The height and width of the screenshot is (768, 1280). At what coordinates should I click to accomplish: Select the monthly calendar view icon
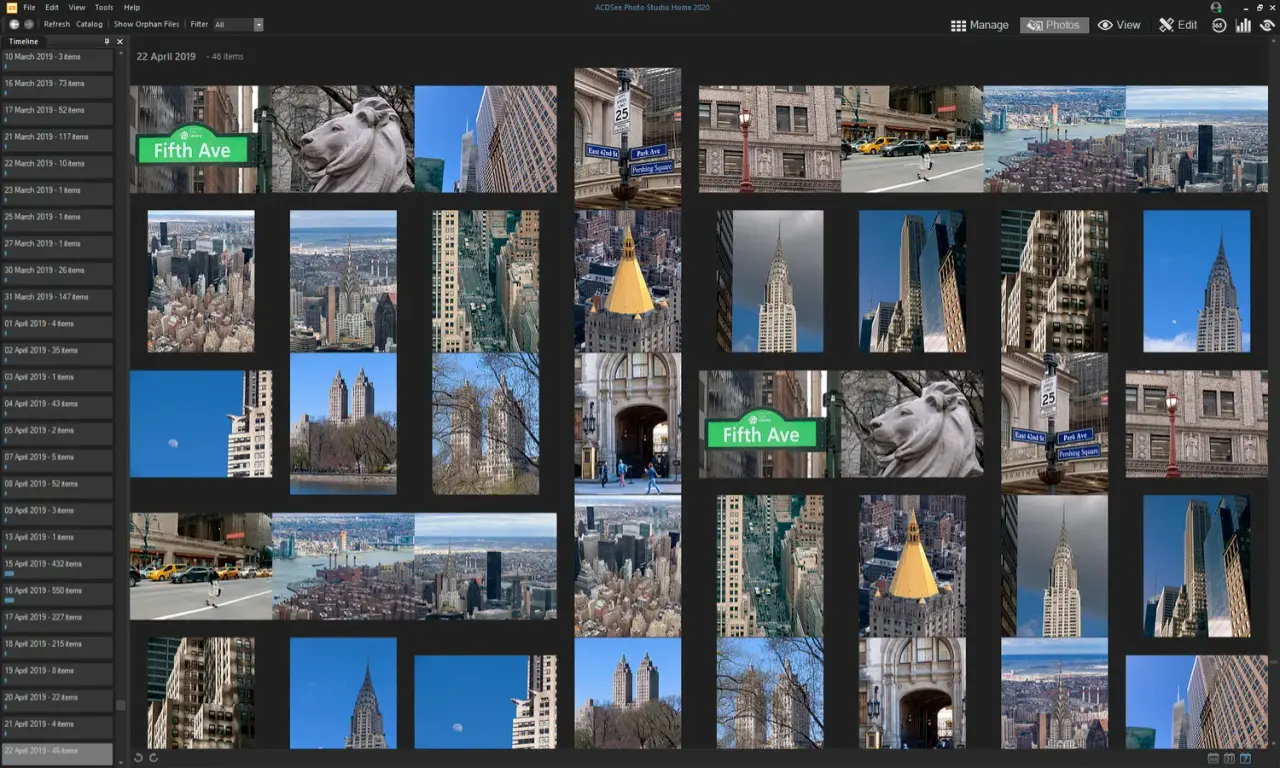click(1230, 758)
